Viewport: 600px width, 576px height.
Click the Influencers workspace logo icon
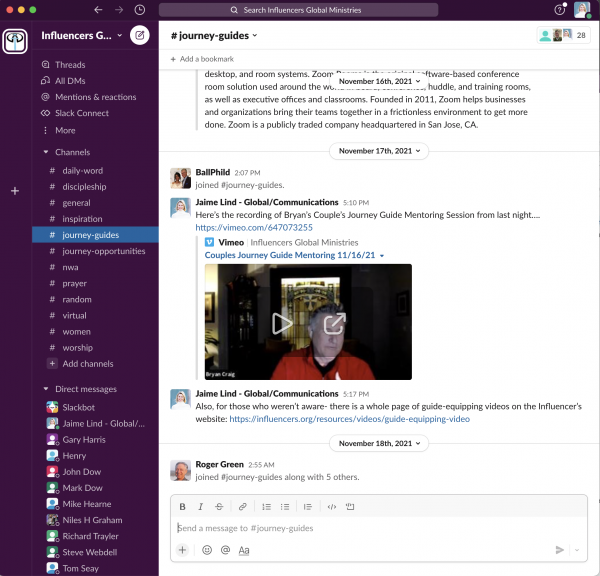[15, 41]
